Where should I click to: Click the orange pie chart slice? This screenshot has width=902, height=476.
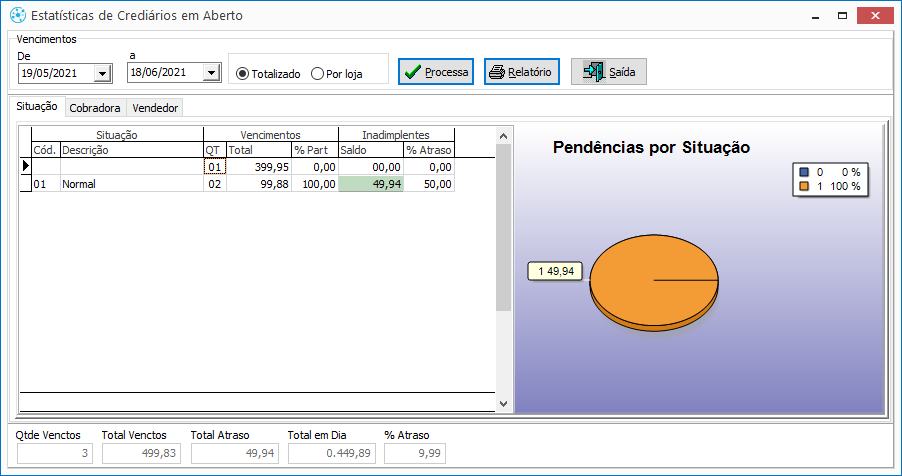654,280
